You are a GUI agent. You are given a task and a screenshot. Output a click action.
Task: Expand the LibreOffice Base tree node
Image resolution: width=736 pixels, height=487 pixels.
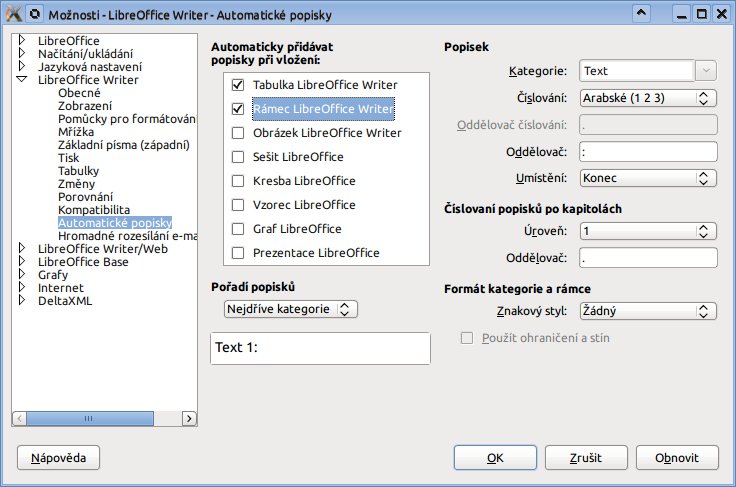tap(22, 261)
